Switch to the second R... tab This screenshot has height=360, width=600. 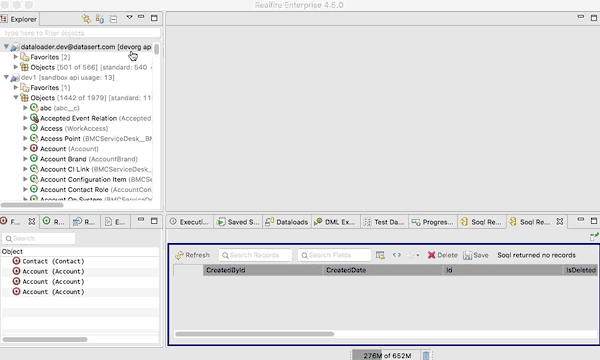85,222
